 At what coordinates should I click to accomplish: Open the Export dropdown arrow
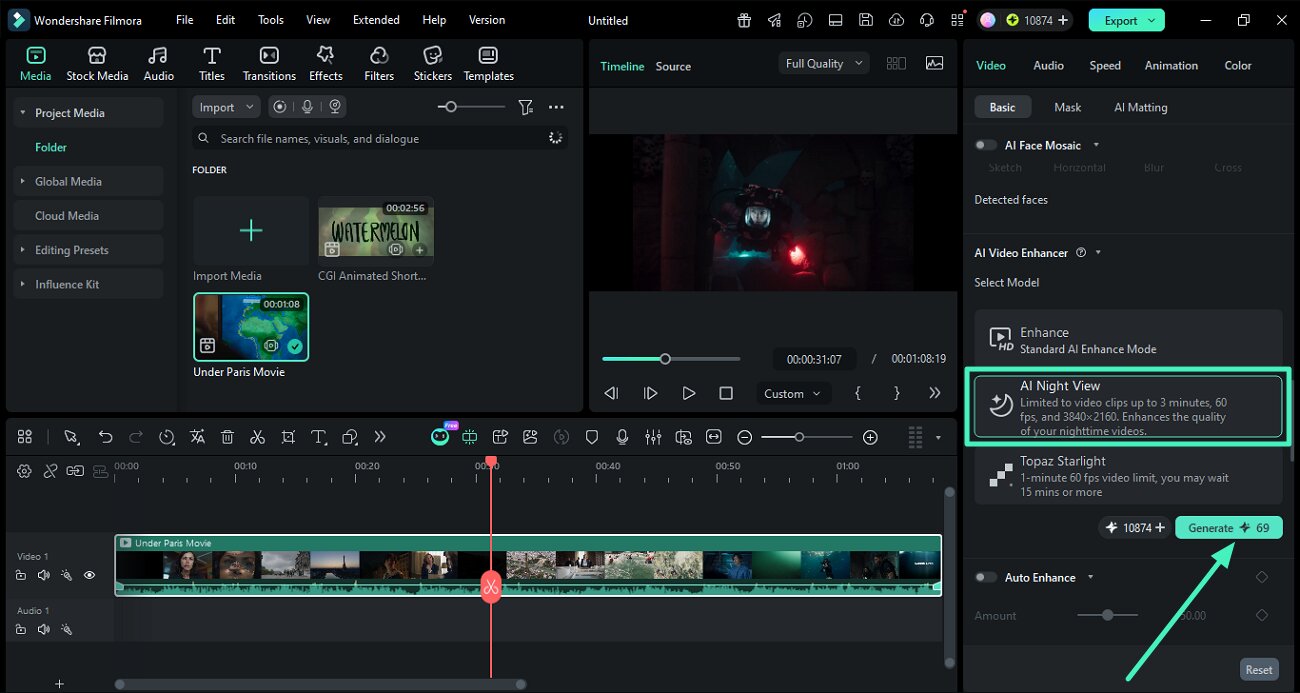pyautogui.click(x=1152, y=20)
